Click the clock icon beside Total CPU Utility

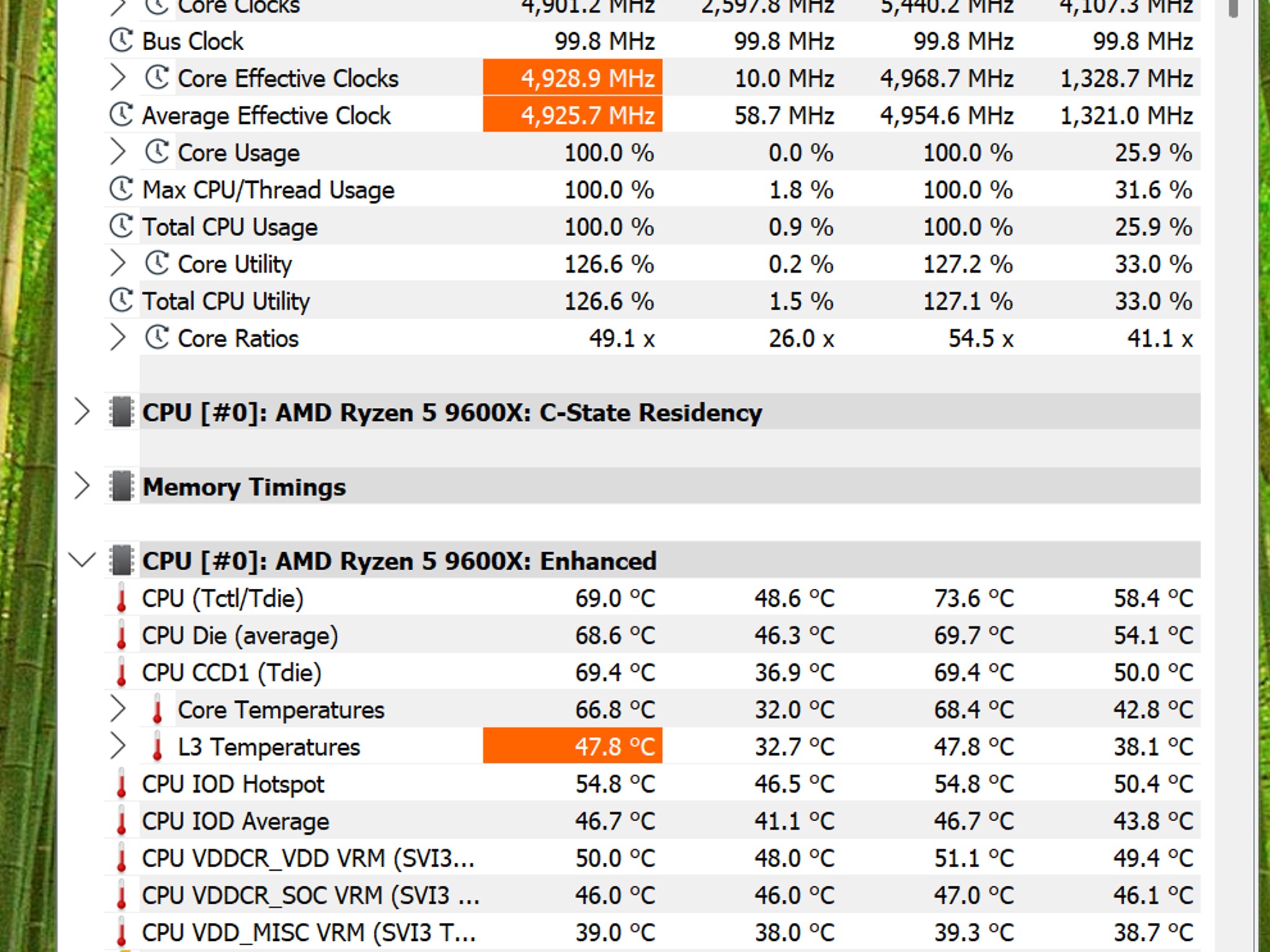pos(121,301)
